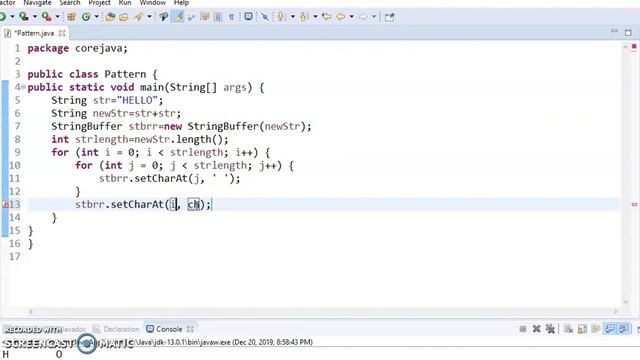
Task: Toggle Scroll Lock in Console toolbar
Action: (582, 329)
